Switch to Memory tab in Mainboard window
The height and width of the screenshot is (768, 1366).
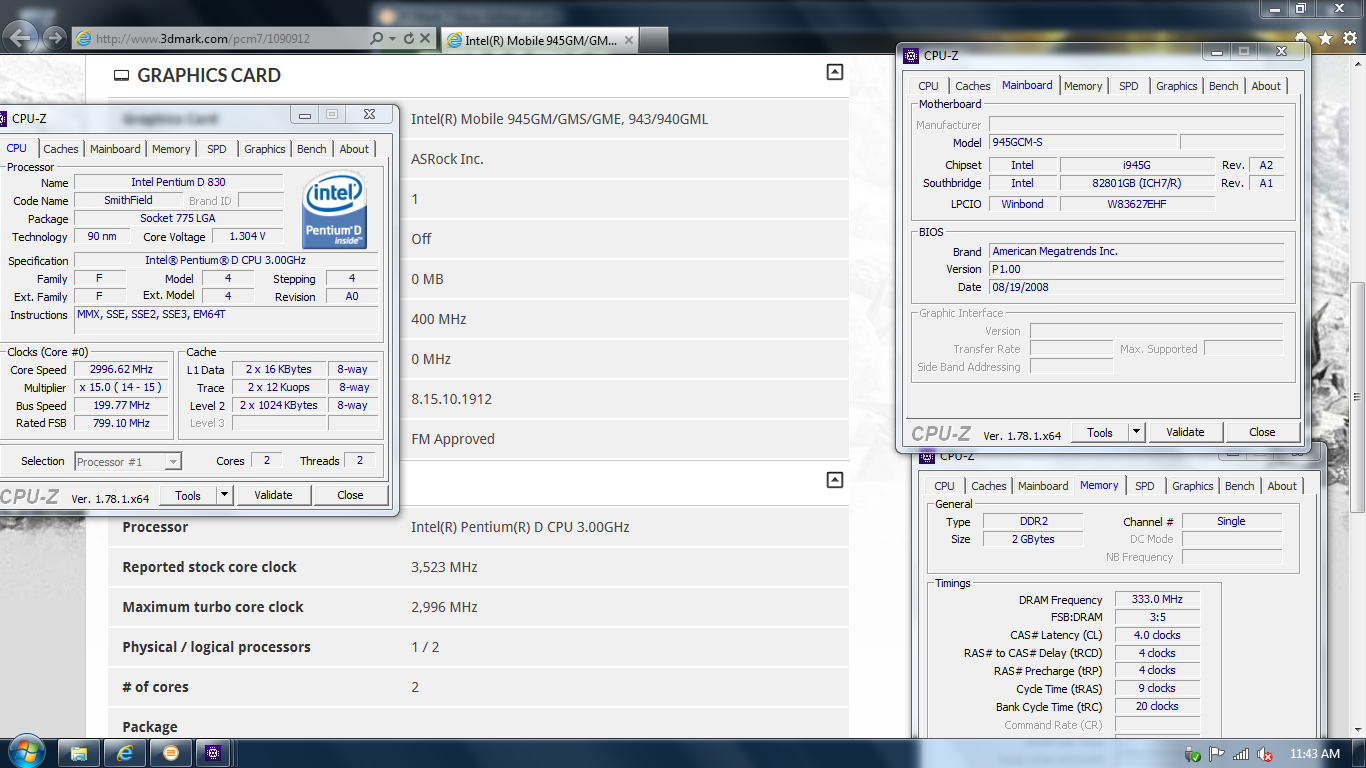pos(1083,86)
